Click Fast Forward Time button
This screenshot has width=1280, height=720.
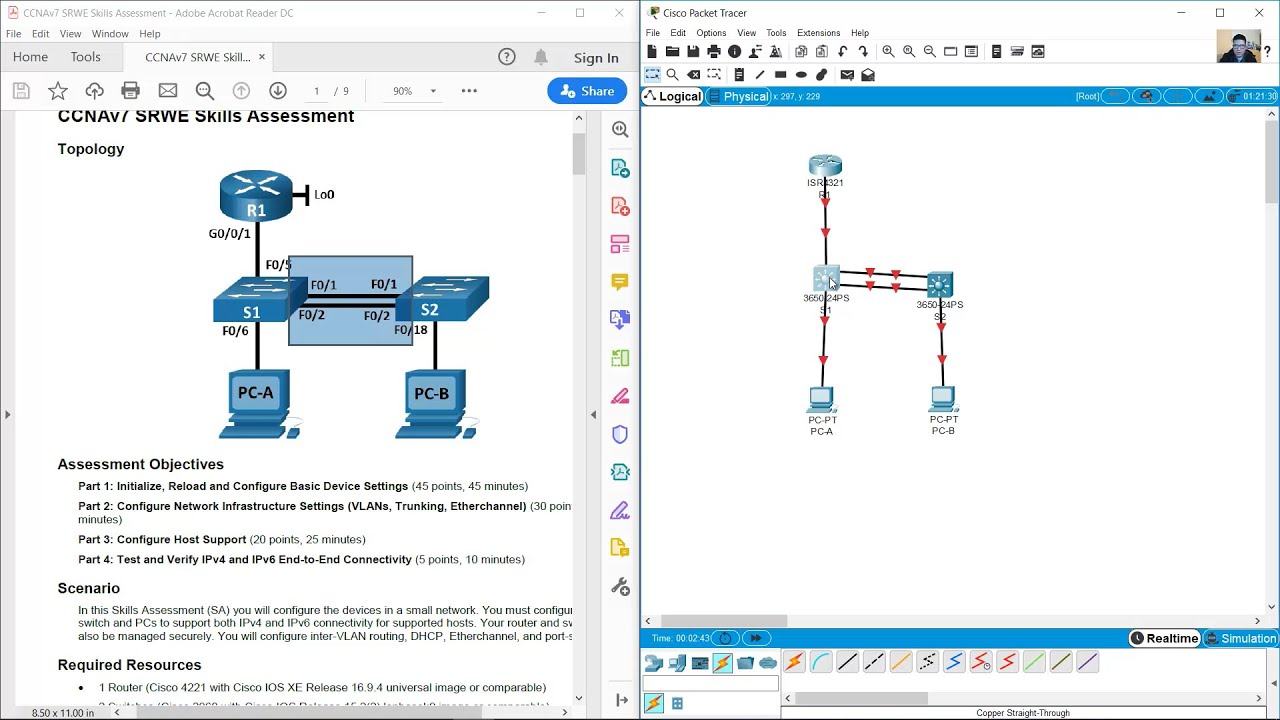[755, 638]
